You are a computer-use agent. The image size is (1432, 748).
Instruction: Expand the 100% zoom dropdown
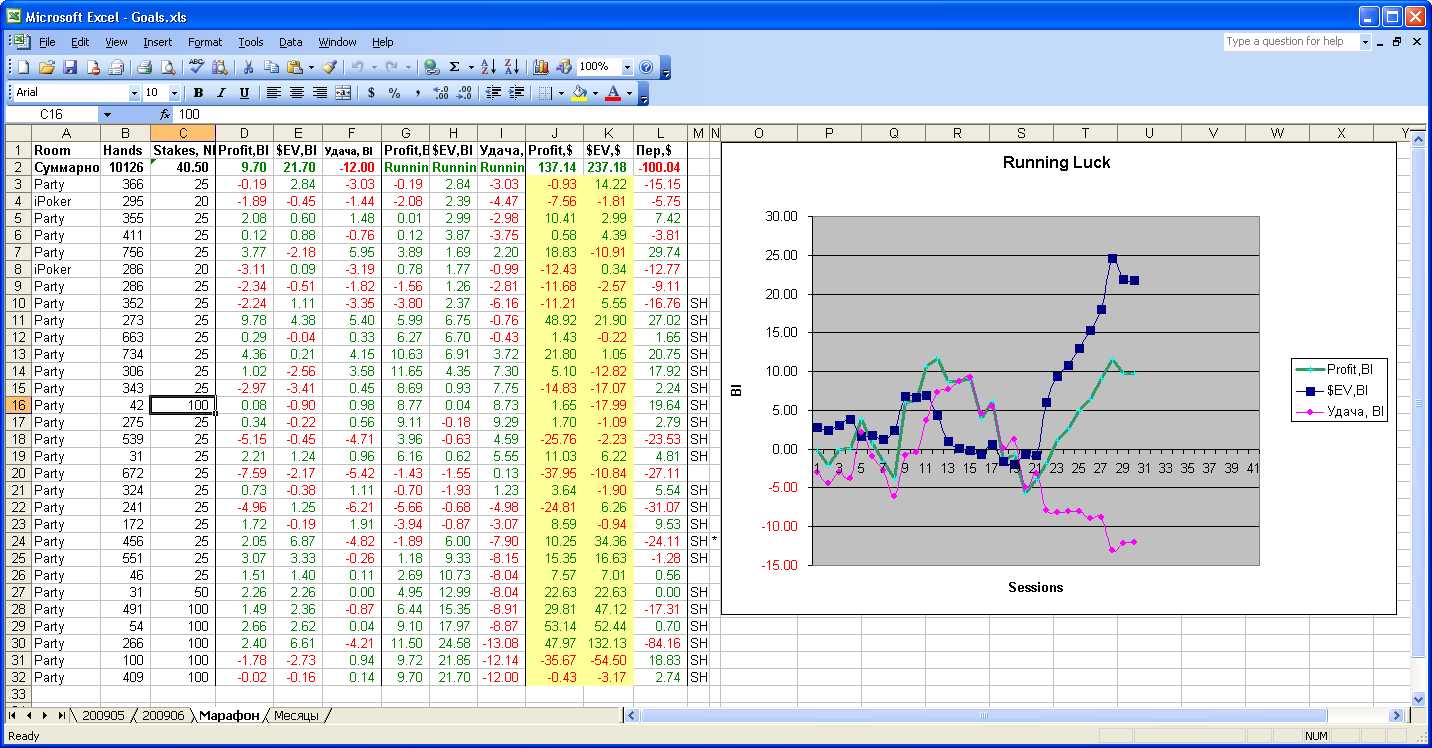[627, 67]
